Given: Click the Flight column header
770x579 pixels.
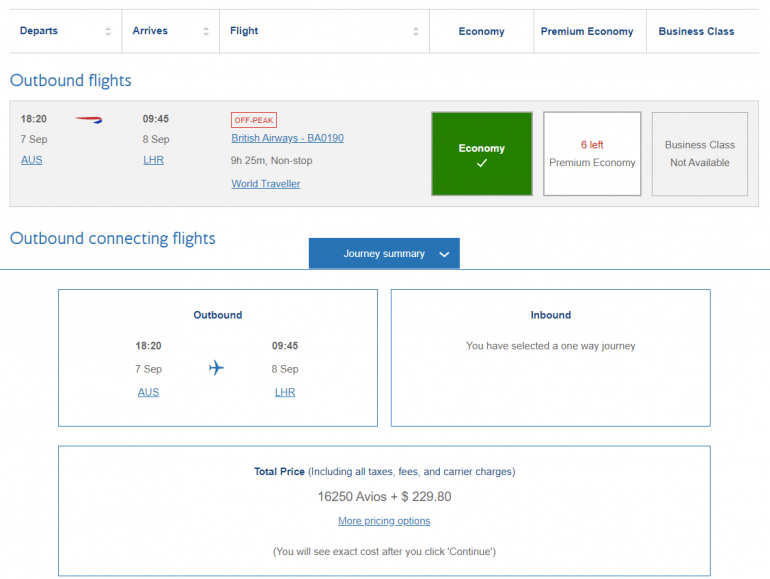Looking at the screenshot, I should [244, 31].
